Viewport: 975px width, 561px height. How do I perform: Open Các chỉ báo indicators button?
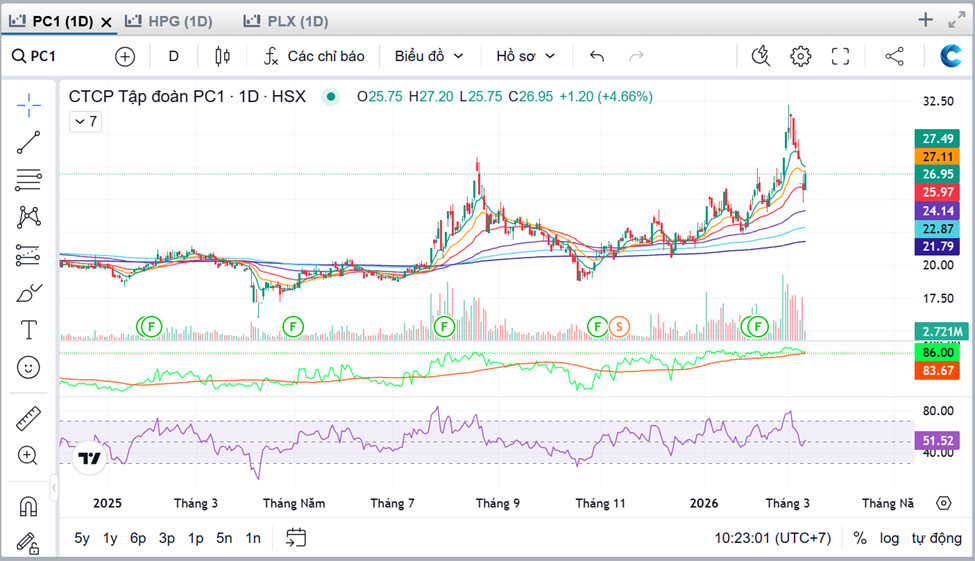click(314, 56)
